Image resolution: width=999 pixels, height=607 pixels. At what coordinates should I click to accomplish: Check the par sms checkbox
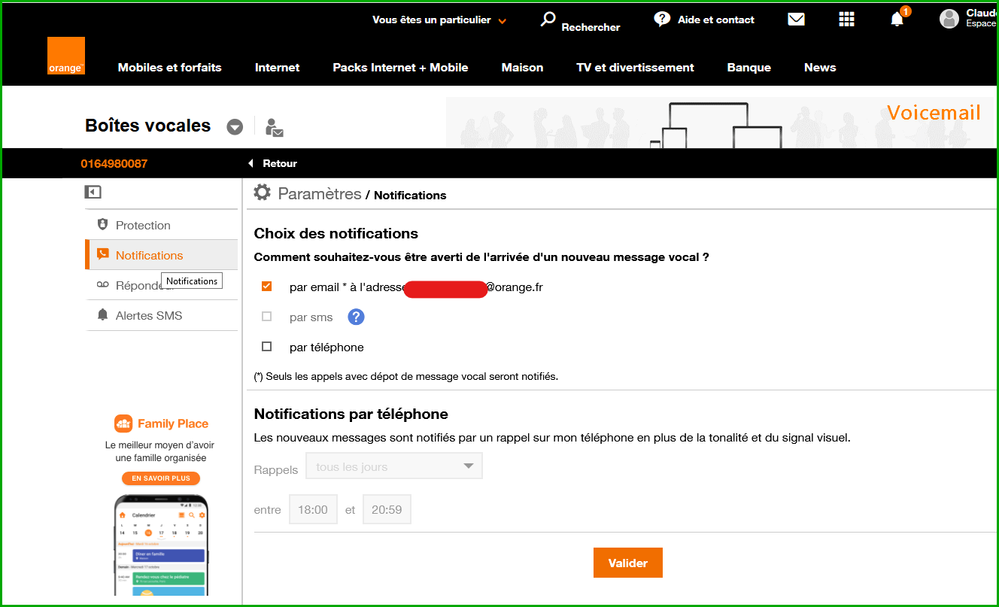click(x=267, y=317)
